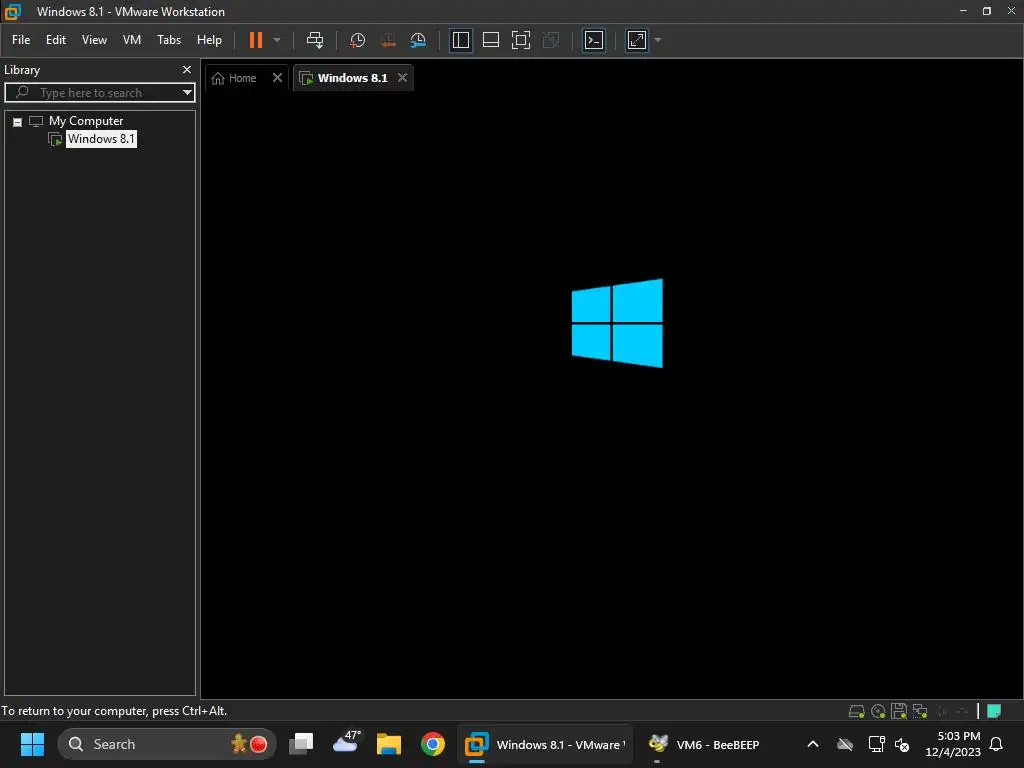Open the Tabs menu

tap(168, 40)
